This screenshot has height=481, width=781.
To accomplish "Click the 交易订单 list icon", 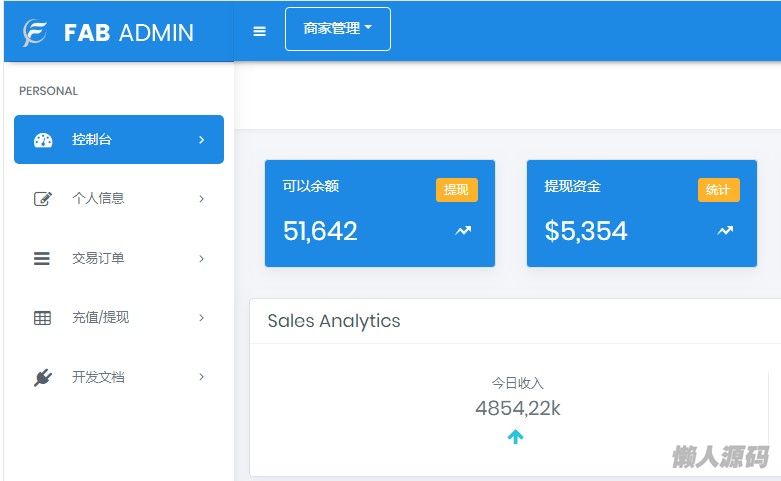I will click(42, 259).
